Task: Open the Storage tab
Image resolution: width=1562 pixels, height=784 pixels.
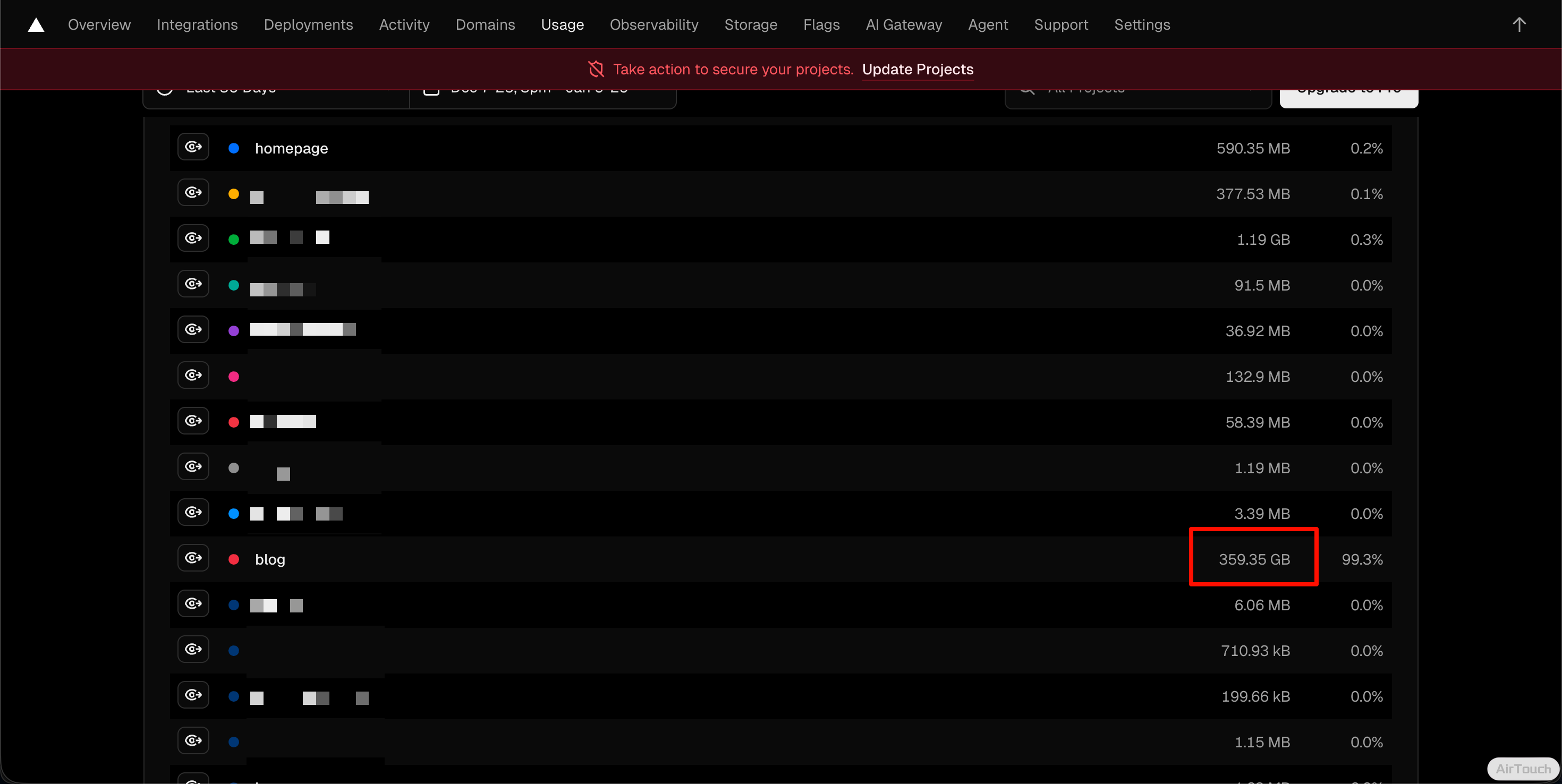Action: point(750,25)
